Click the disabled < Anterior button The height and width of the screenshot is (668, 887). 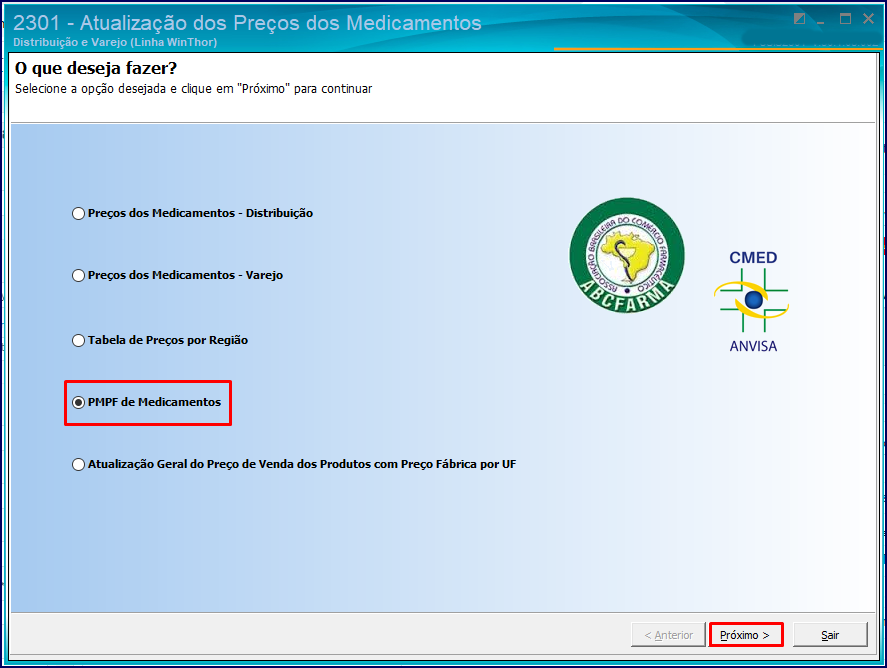point(669,635)
